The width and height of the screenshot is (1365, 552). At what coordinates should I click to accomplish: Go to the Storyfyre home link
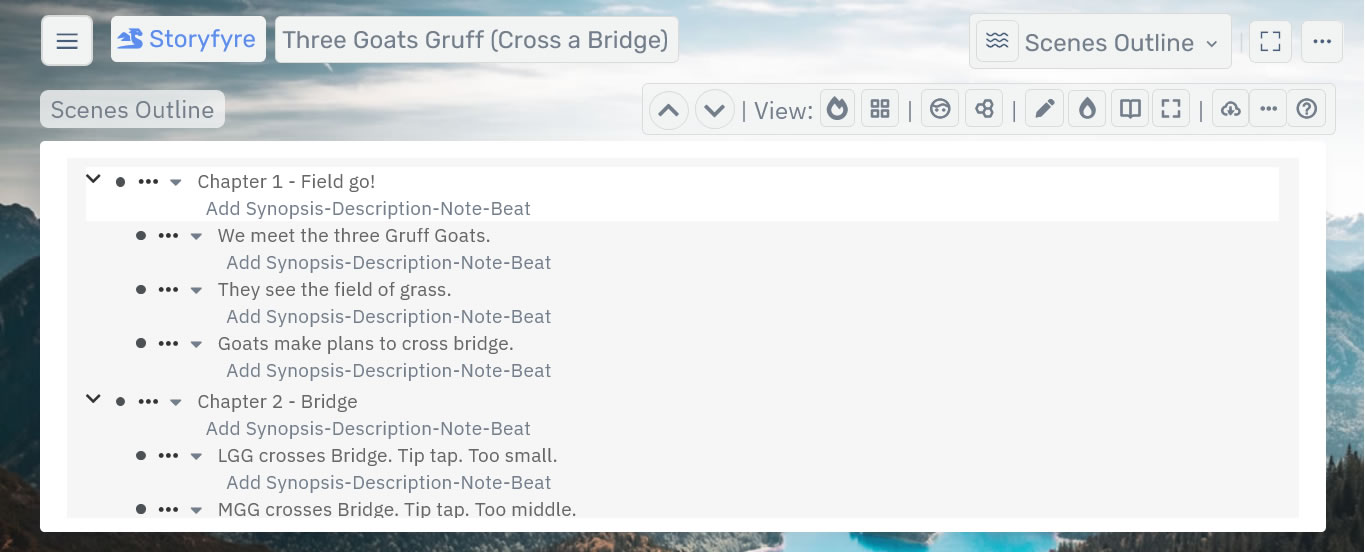[188, 40]
